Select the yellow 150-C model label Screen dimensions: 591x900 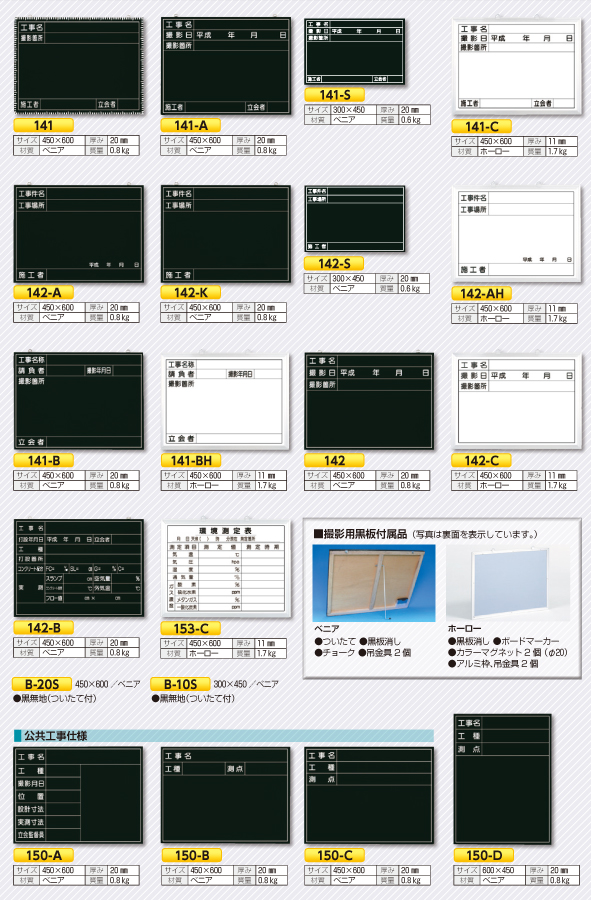(x=335, y=855)
